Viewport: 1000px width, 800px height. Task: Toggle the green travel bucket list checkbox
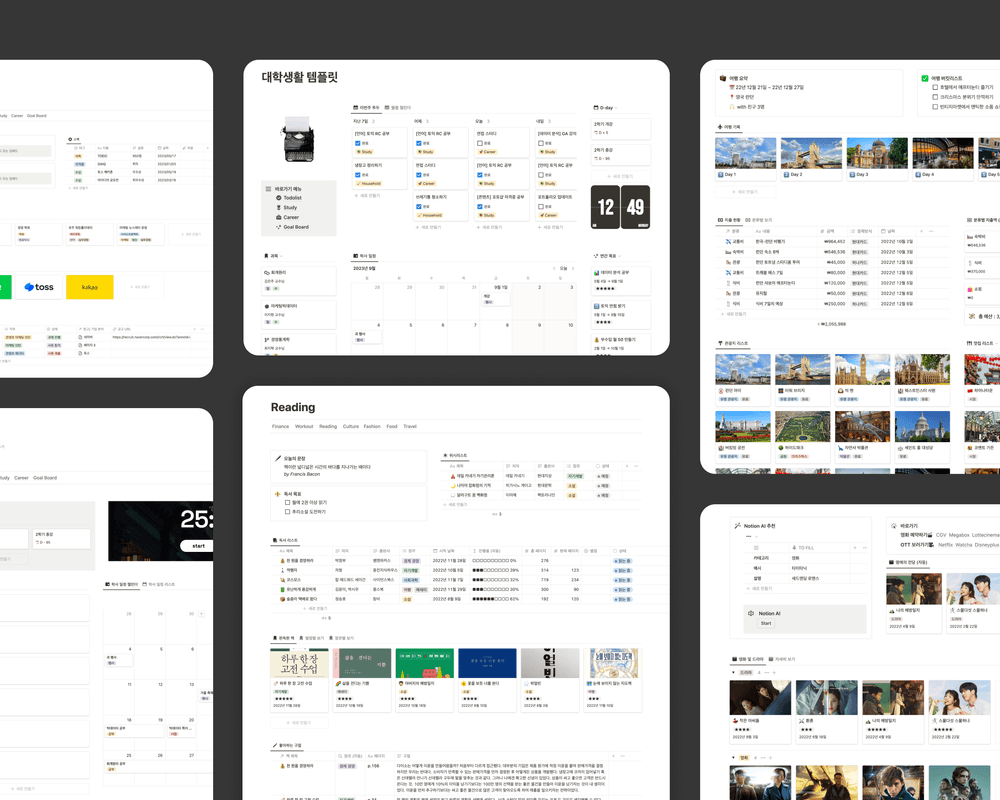925,78
